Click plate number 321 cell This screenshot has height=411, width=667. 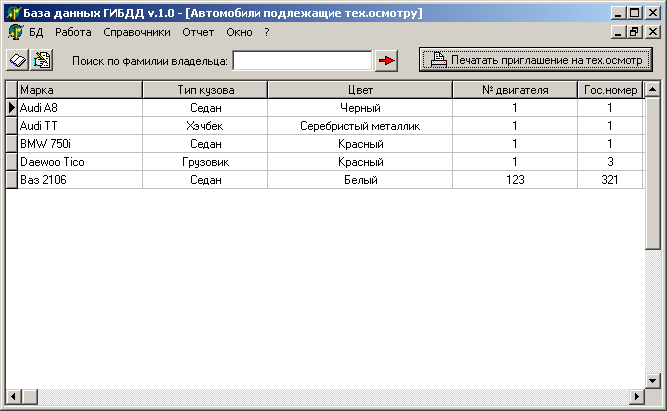[610, 180]
